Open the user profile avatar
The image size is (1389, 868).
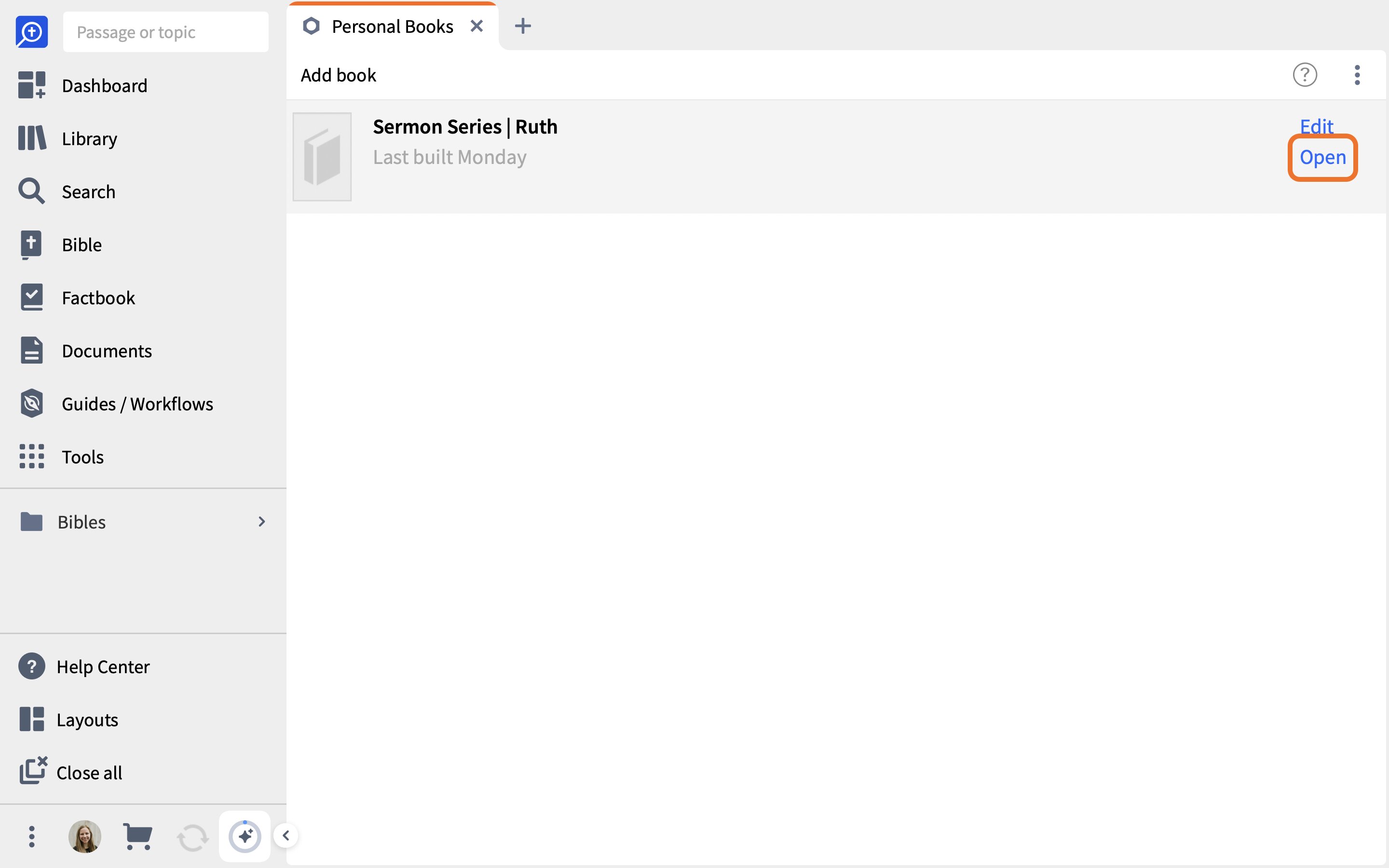(x=85, y=837)
